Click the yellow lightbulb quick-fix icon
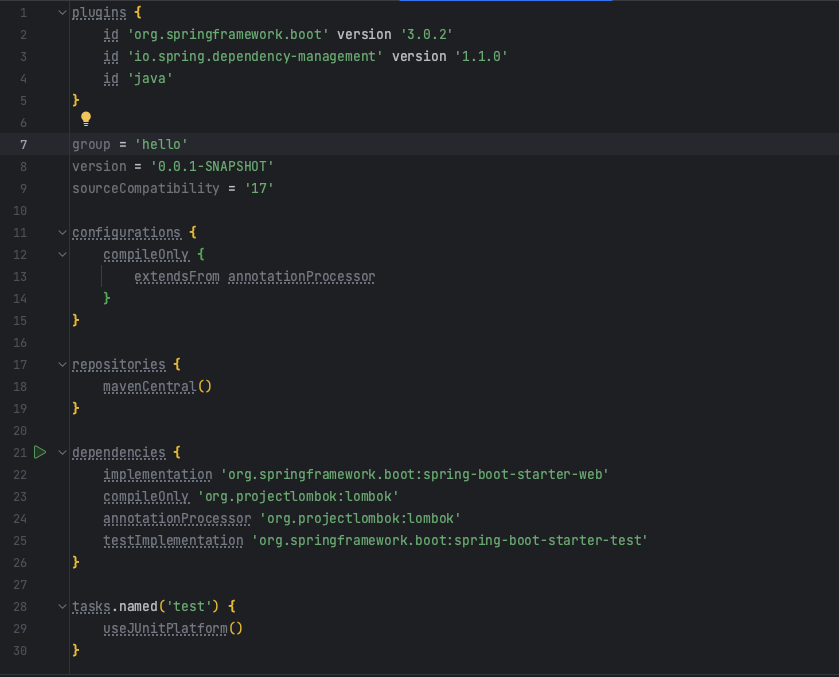 click(86, 119)
